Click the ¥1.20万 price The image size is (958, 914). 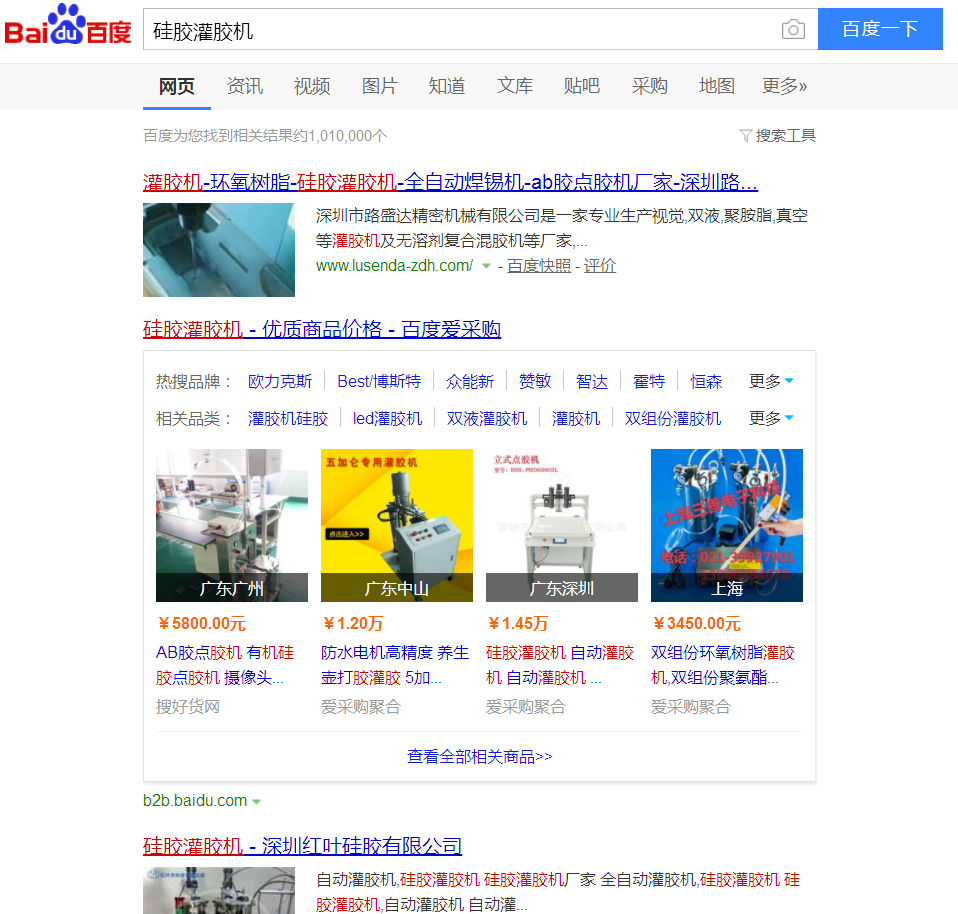pyautogui.click(x=353, y=624)
